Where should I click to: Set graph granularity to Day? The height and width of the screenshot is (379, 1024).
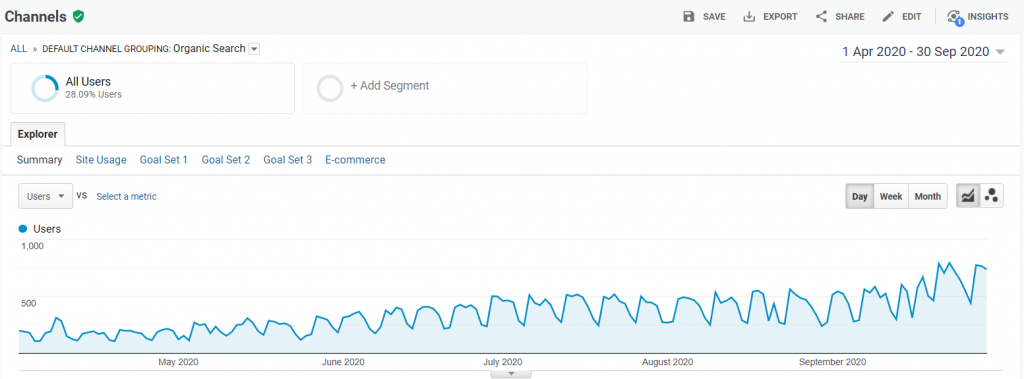click(x=859, y=196)
